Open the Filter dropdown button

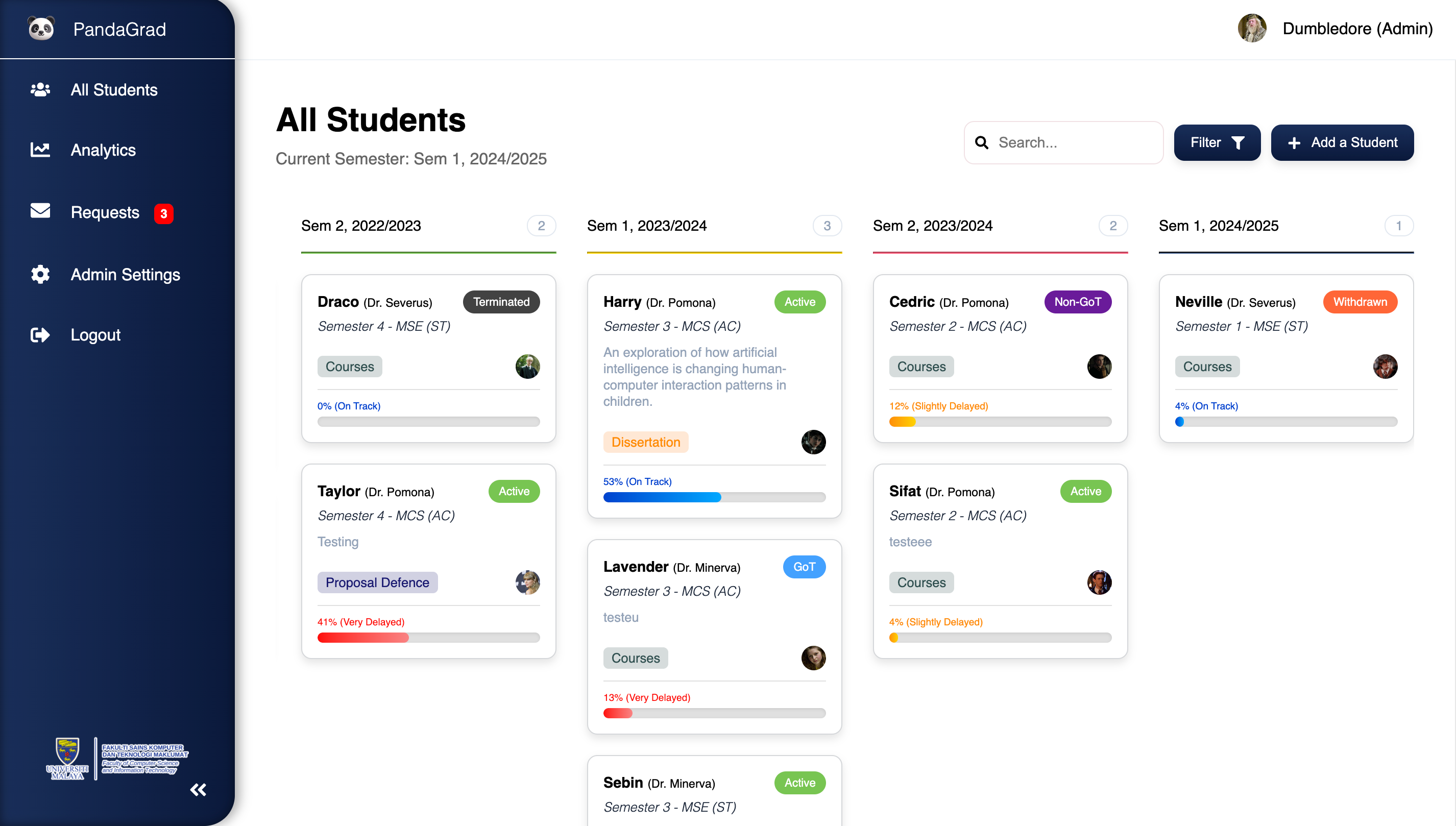pyautogui.click(x=1216, y=142)
